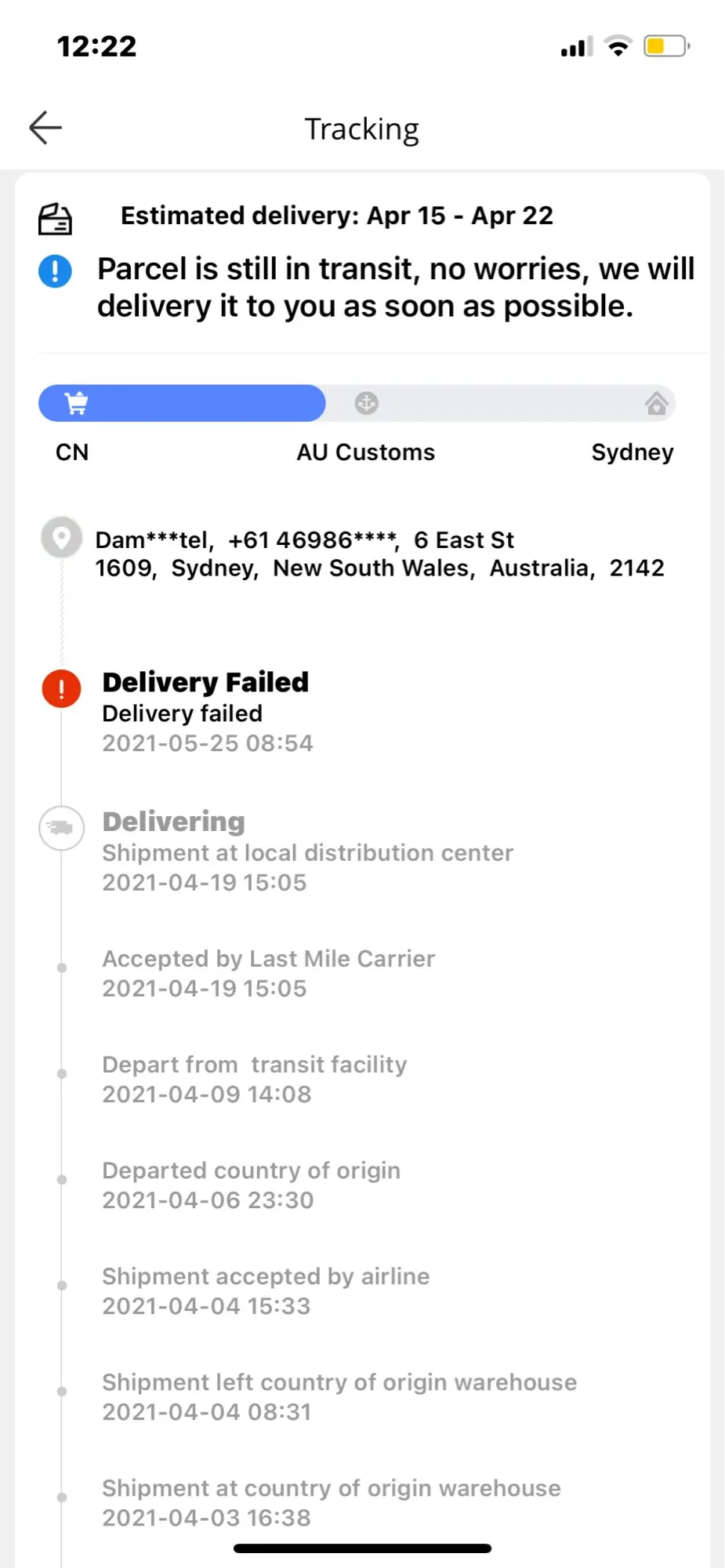This screenshot has height=1568, width=725.
Task: Tap the red Delivery Failed alert icon
Action: pyautogui.click(x=61, y=689)
